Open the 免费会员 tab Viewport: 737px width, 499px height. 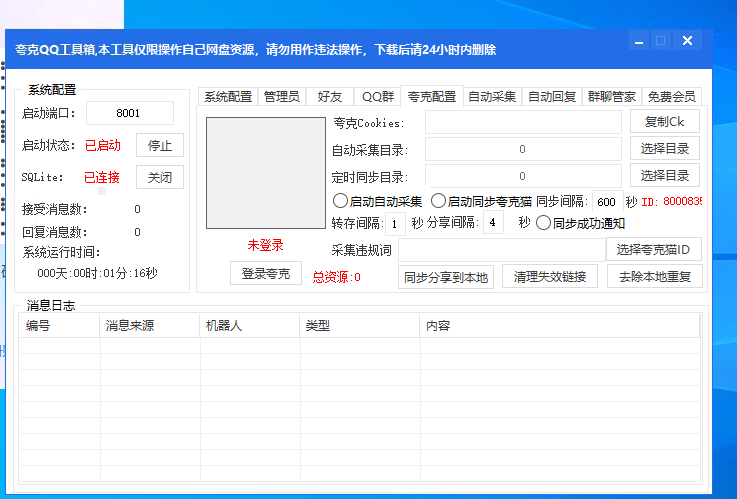(x=671, y=97)
